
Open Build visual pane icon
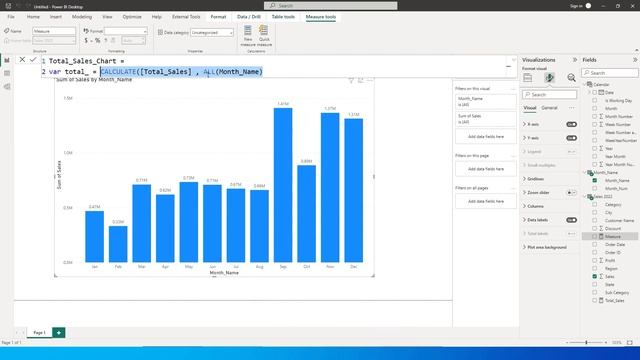coord(528,78)
